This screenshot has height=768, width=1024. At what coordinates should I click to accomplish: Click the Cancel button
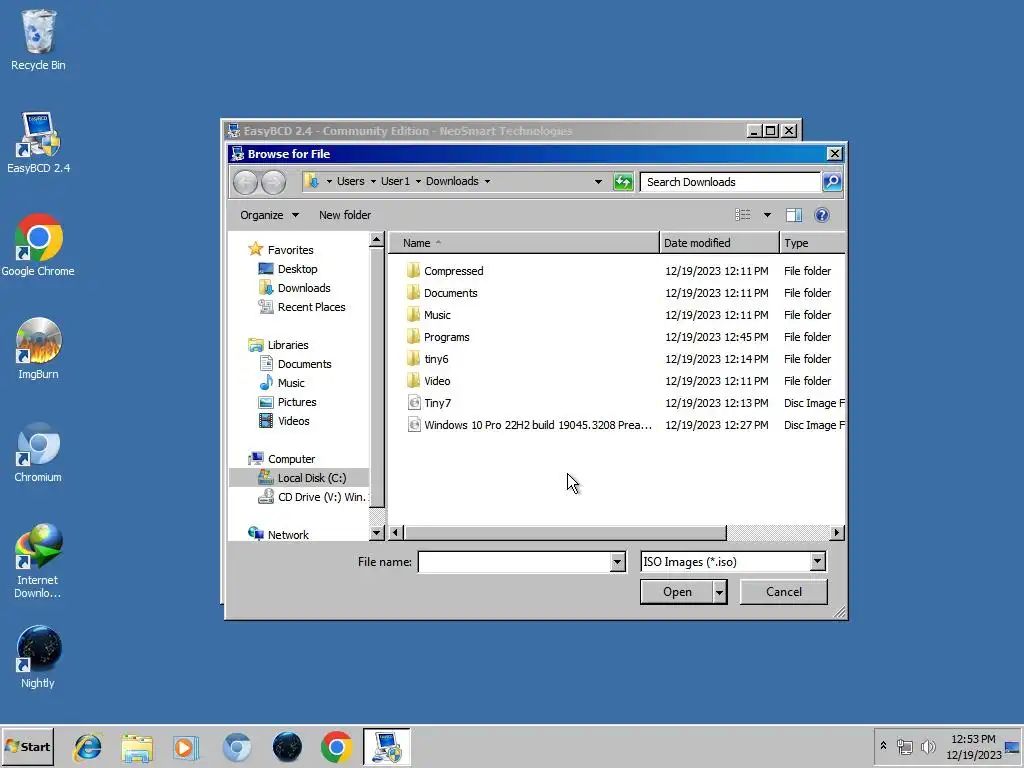tap(784, 592)
